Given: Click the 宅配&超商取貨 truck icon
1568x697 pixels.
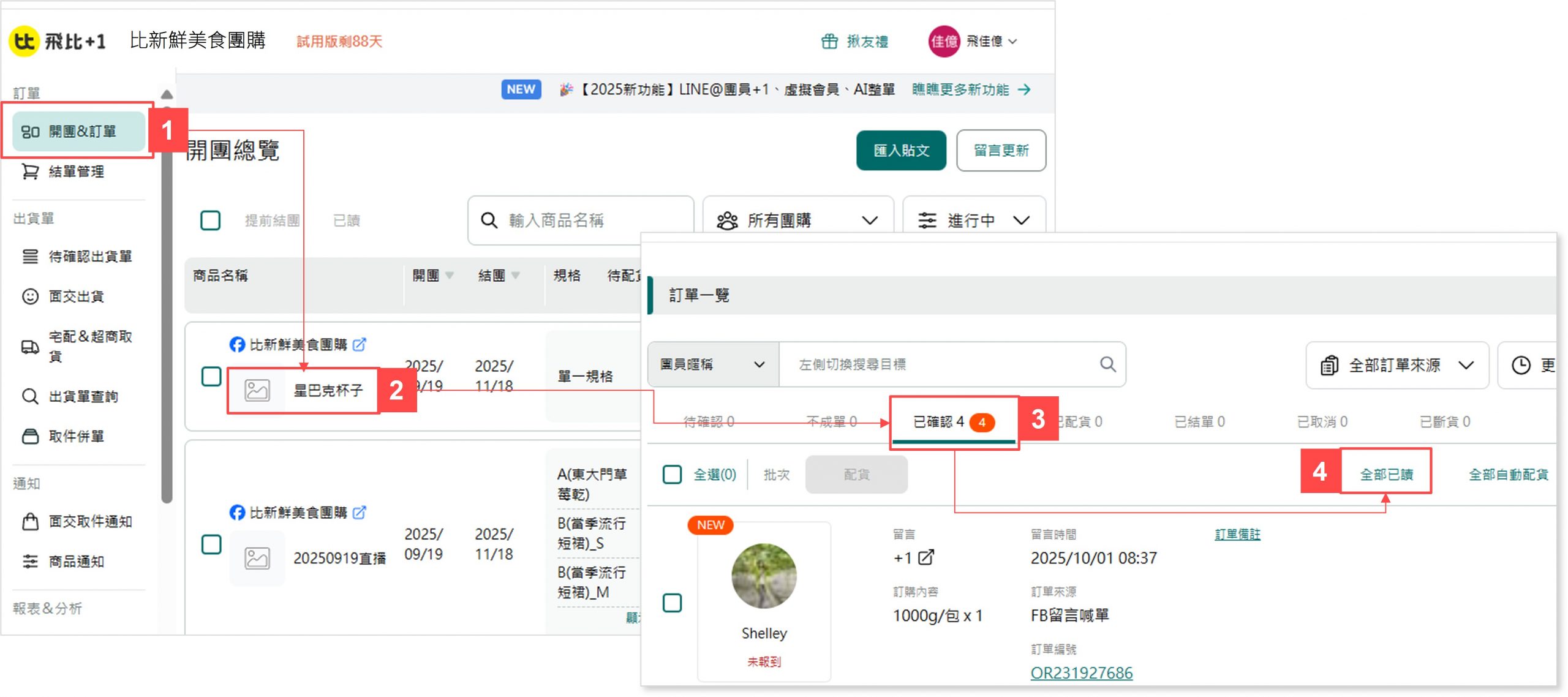Looking at the screenshot, I should point(30,347).
